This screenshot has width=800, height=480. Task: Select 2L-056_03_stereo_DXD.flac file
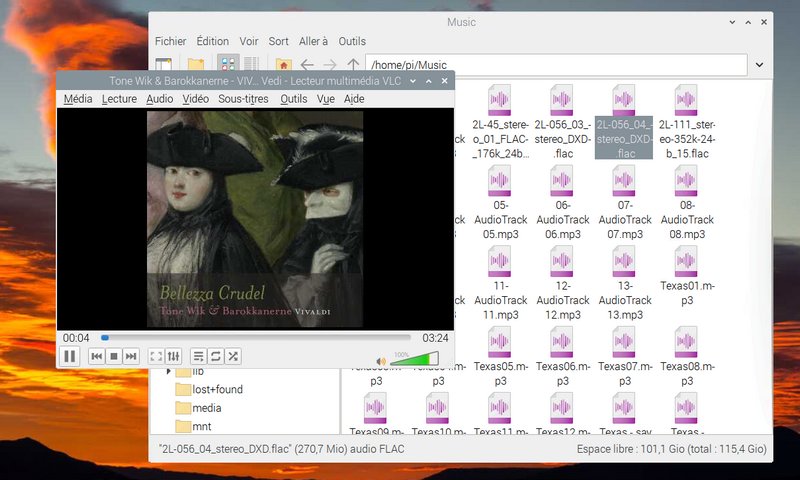(x=562, y=122)
